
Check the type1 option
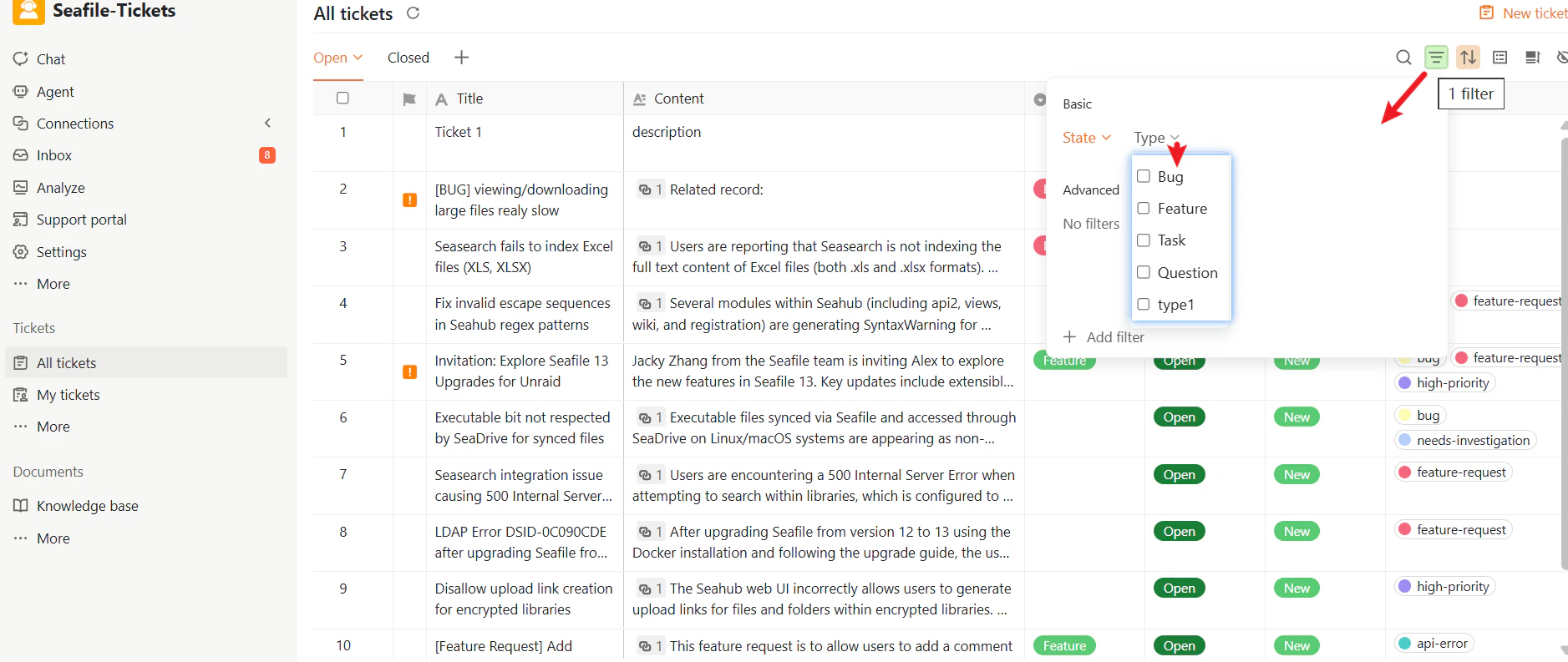(x=1144, y=304)
